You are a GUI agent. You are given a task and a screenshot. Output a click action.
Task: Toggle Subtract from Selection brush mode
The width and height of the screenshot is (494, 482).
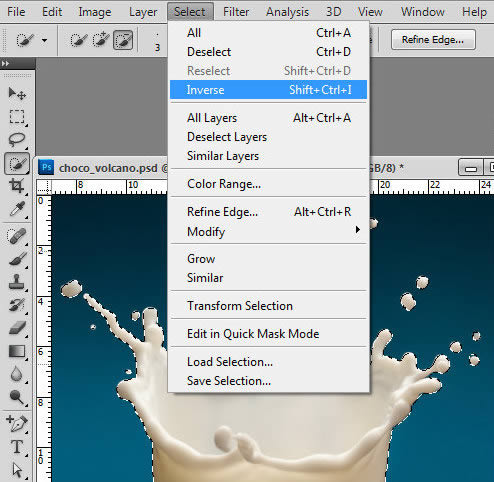123,40
